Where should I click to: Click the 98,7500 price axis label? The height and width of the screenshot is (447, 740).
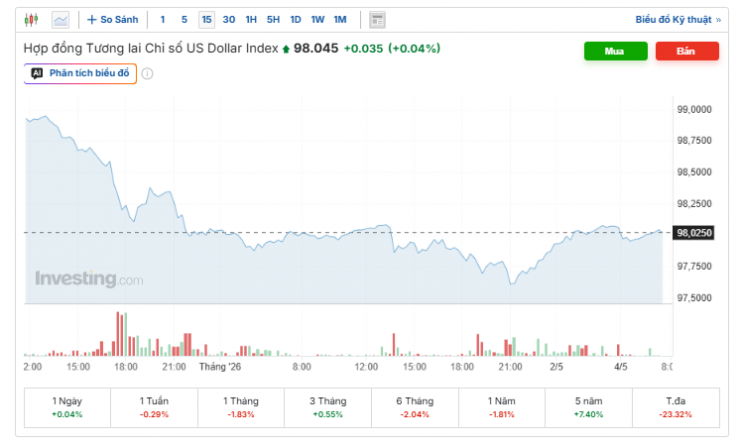click(x=694, y=141)
